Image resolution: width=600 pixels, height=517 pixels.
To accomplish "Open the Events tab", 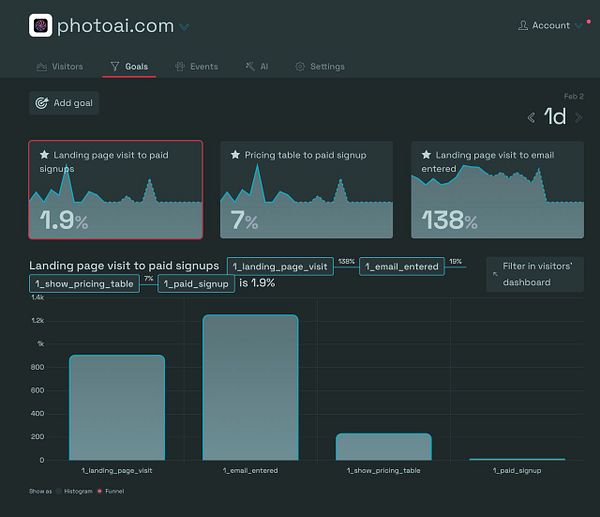I will [x=196, y=67].
